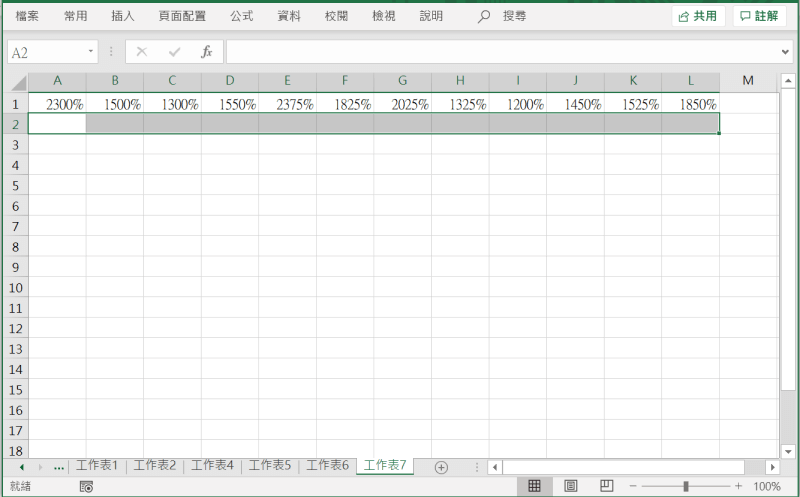The width and height of the screenshot is (800, 497).
Task: Open the Name Box dropdown arrow
Action: click(x=91, y=52)
